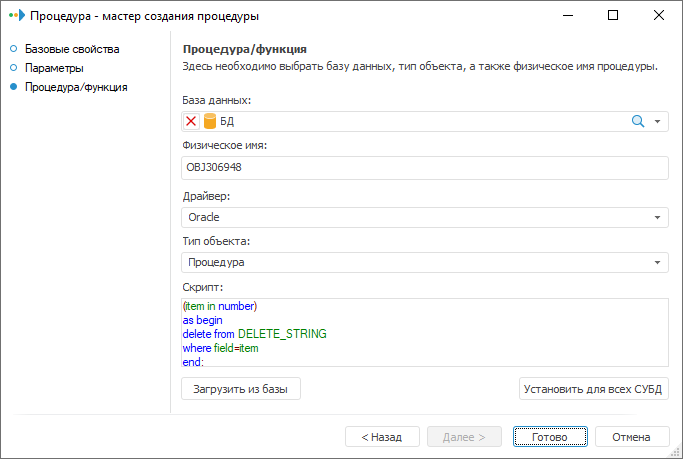Viewport: 683px width, 459px height.
Task: Click the Готово button to finish
Action: pos(549,437)
